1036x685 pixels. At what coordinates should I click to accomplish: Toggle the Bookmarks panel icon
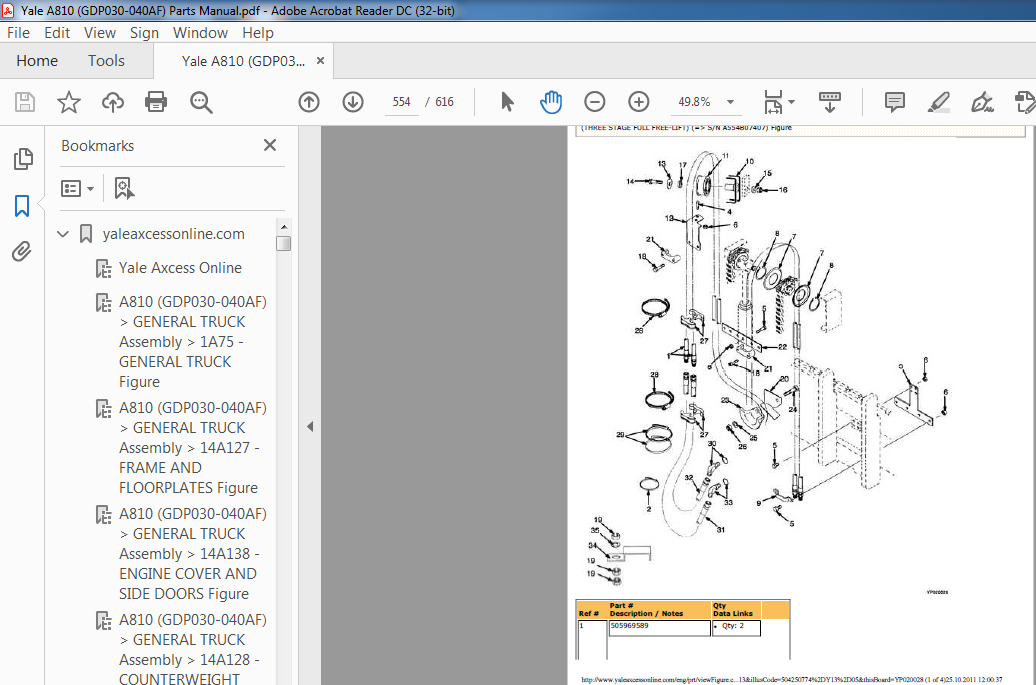point(22,205)
